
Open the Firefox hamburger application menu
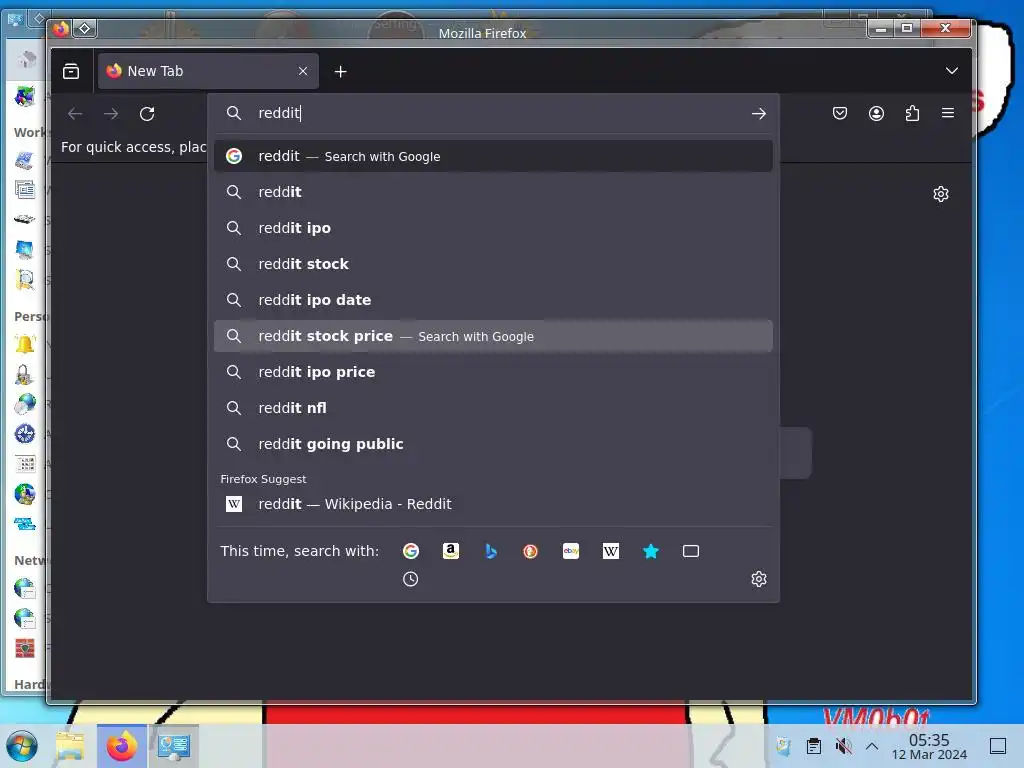(948, 113)
